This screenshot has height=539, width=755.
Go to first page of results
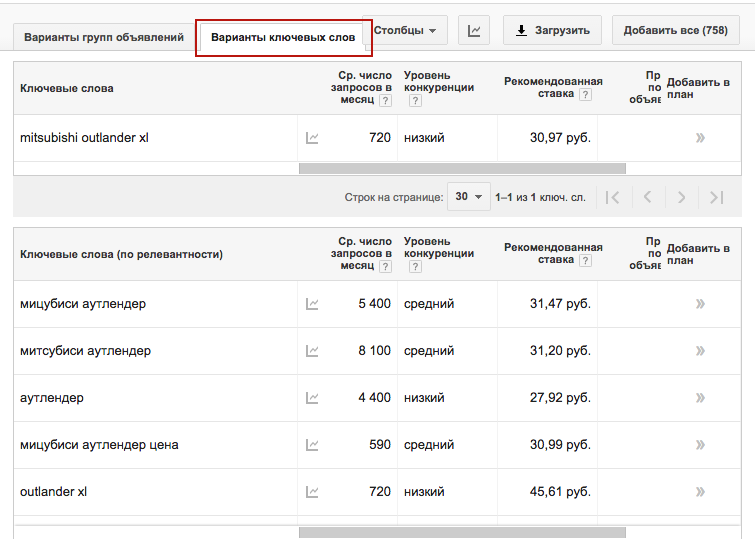pyautogui.click(x=612, y=197)
